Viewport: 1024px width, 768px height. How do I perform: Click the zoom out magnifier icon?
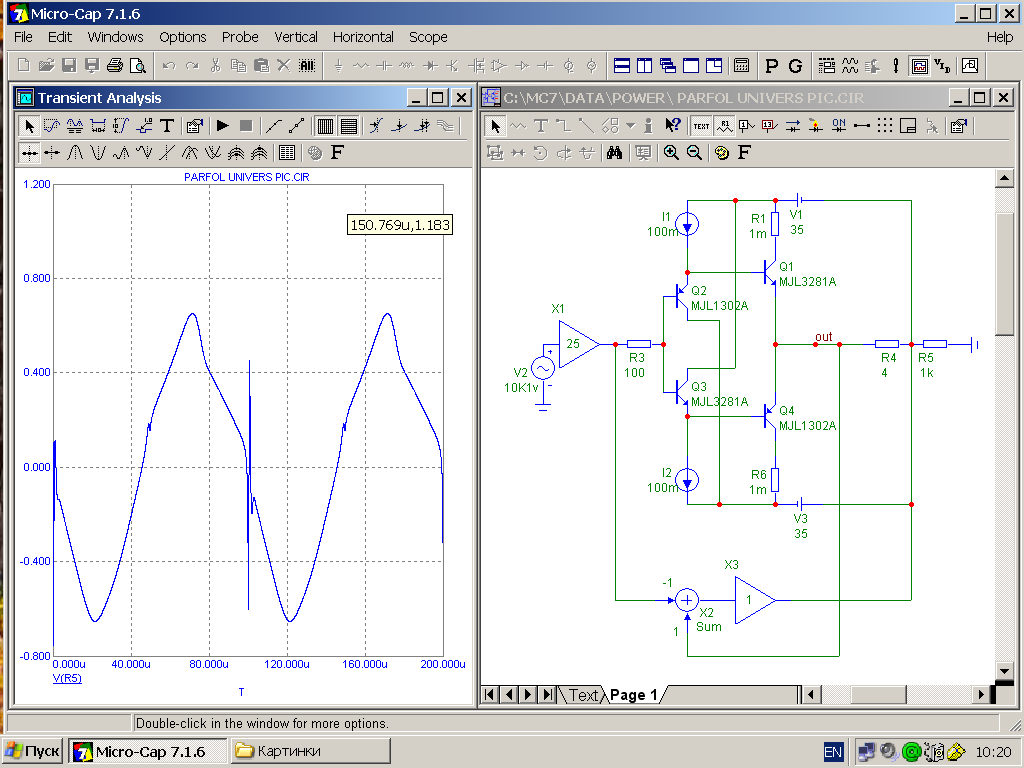point(692,153)
